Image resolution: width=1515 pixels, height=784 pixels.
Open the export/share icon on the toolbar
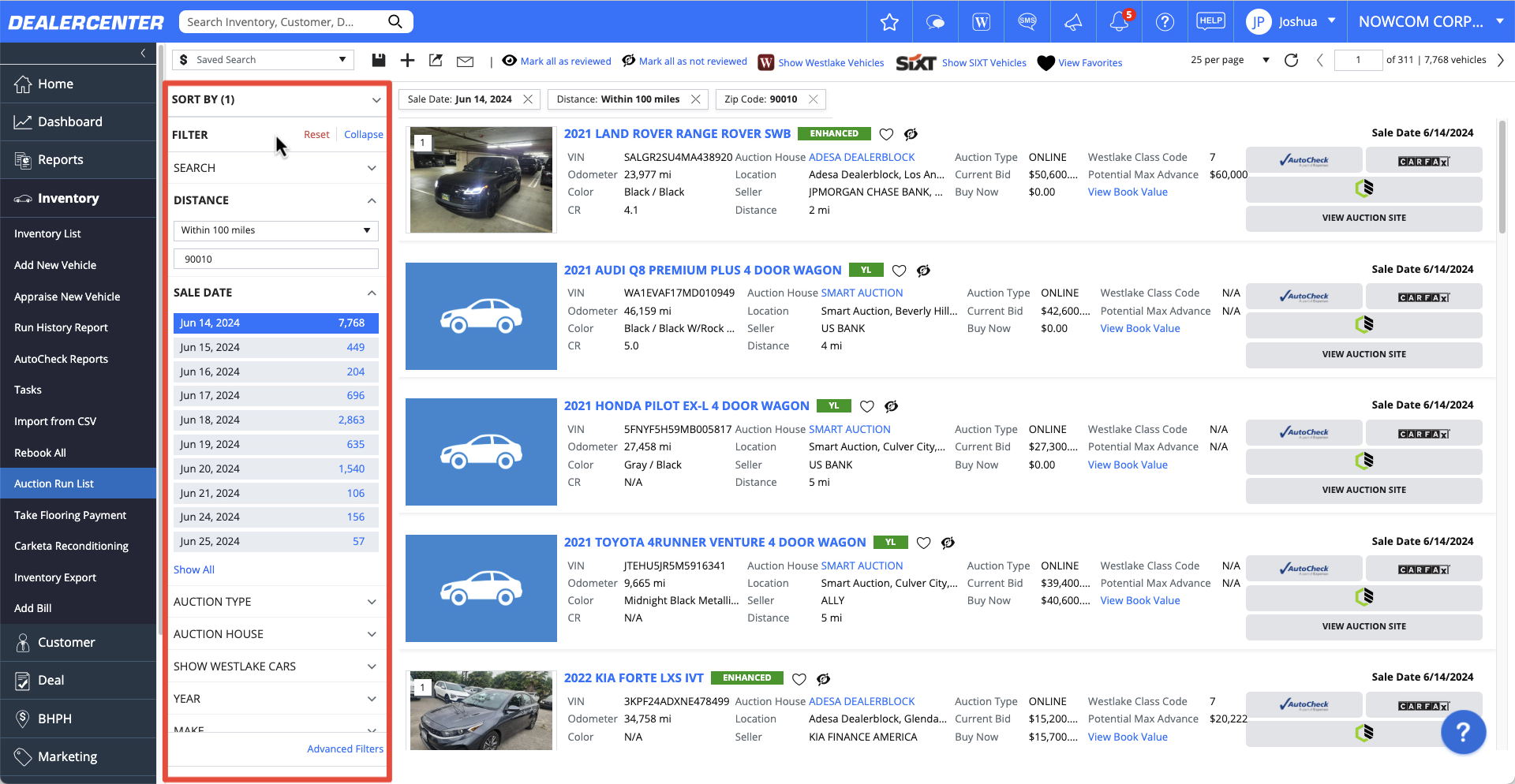tap(436, 59)
